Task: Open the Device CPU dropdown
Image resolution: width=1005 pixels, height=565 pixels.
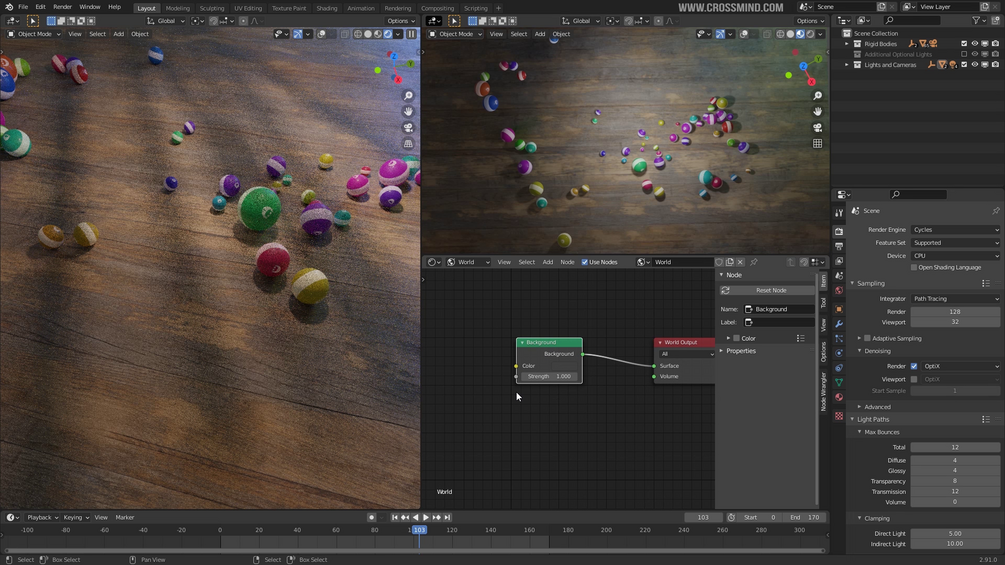Action: 955,256
